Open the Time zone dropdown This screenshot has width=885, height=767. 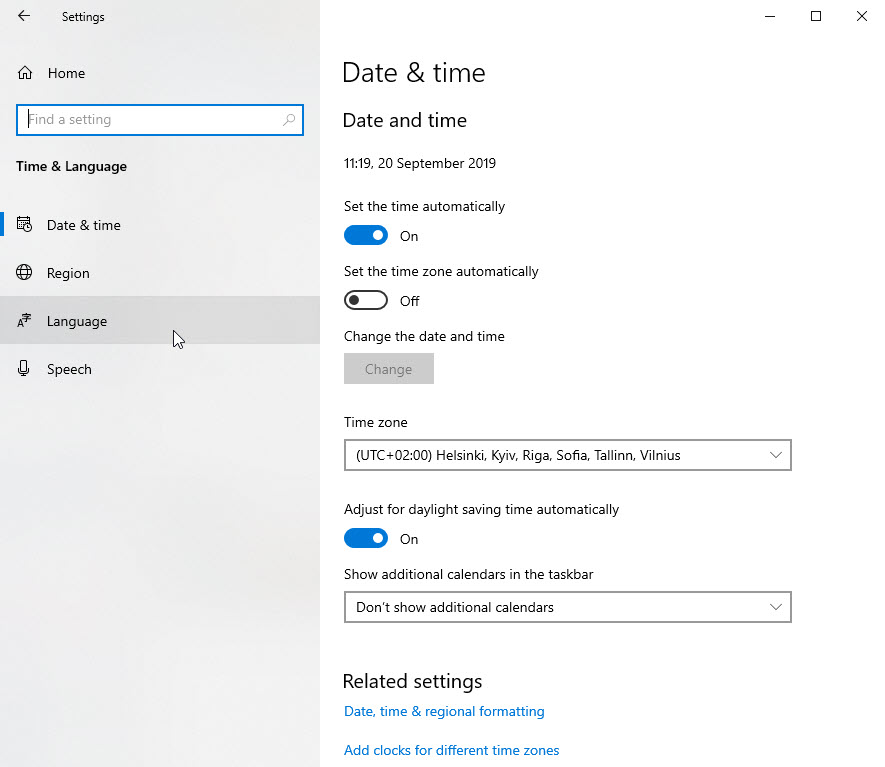coord(567,455)
